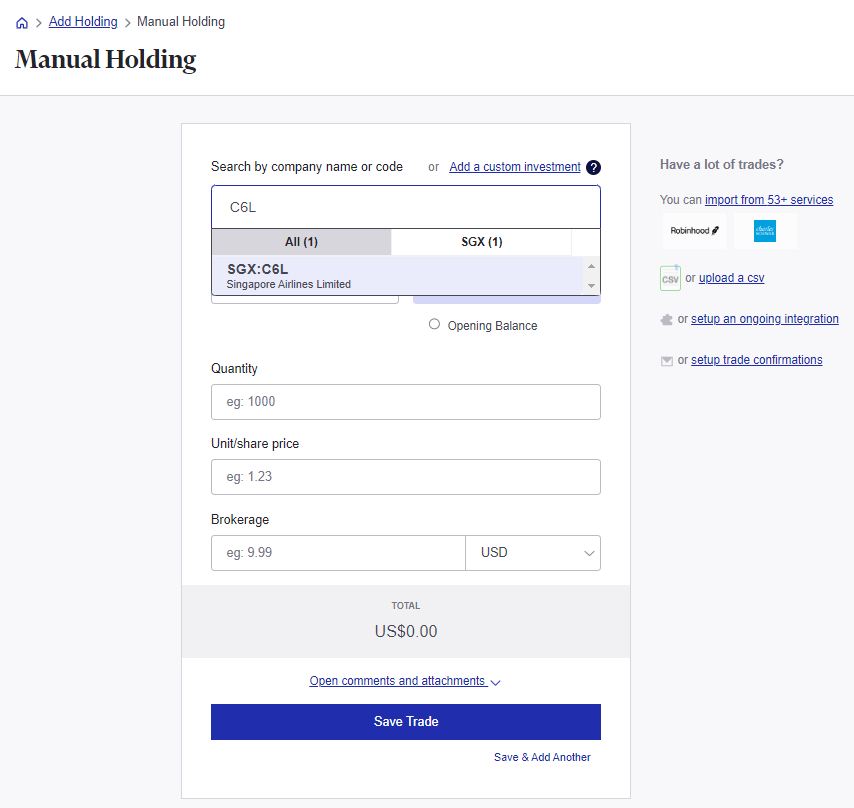Click Save & Add Another

[542, 757]
